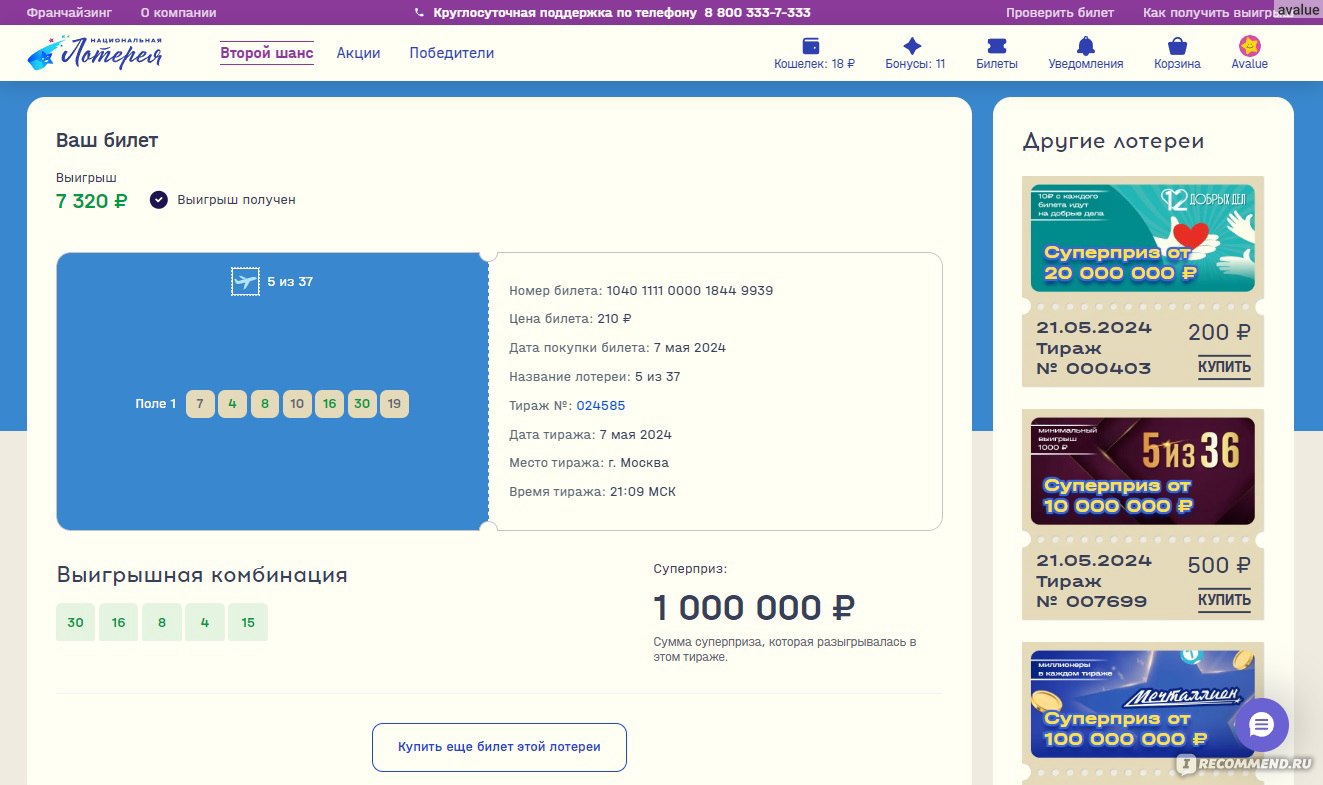Switch to Второй шанс tab
Image resolution: width=1323 pixels, height=785 pixels.
[x=267, y=53]
